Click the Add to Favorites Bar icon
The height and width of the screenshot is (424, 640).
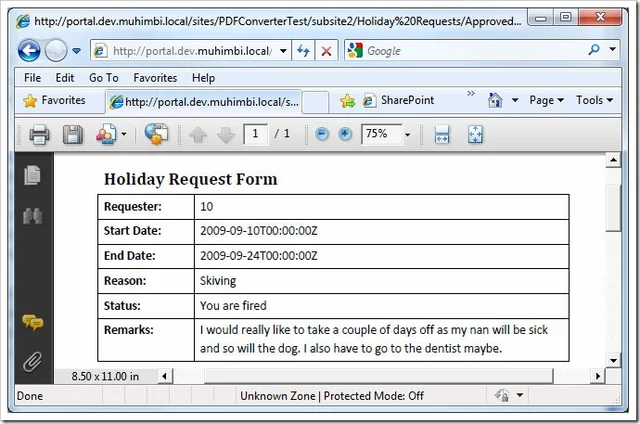tap(347, 100)
